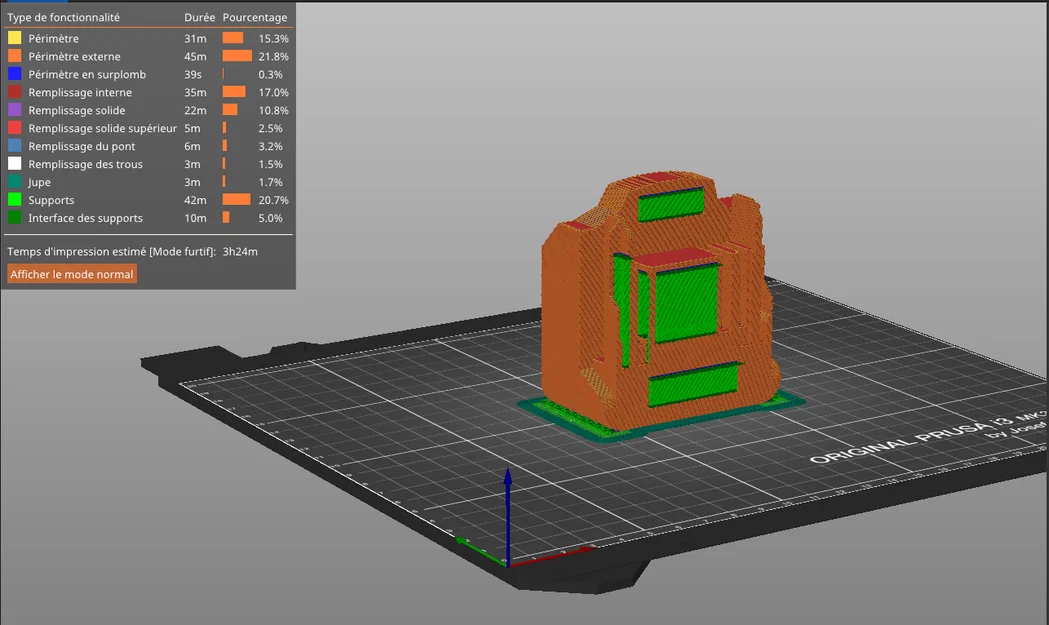Click the 17.0% Remplissage interne value
This screenshot has height=625, width=1049.
pyautogui.click(x=274, y=92)
